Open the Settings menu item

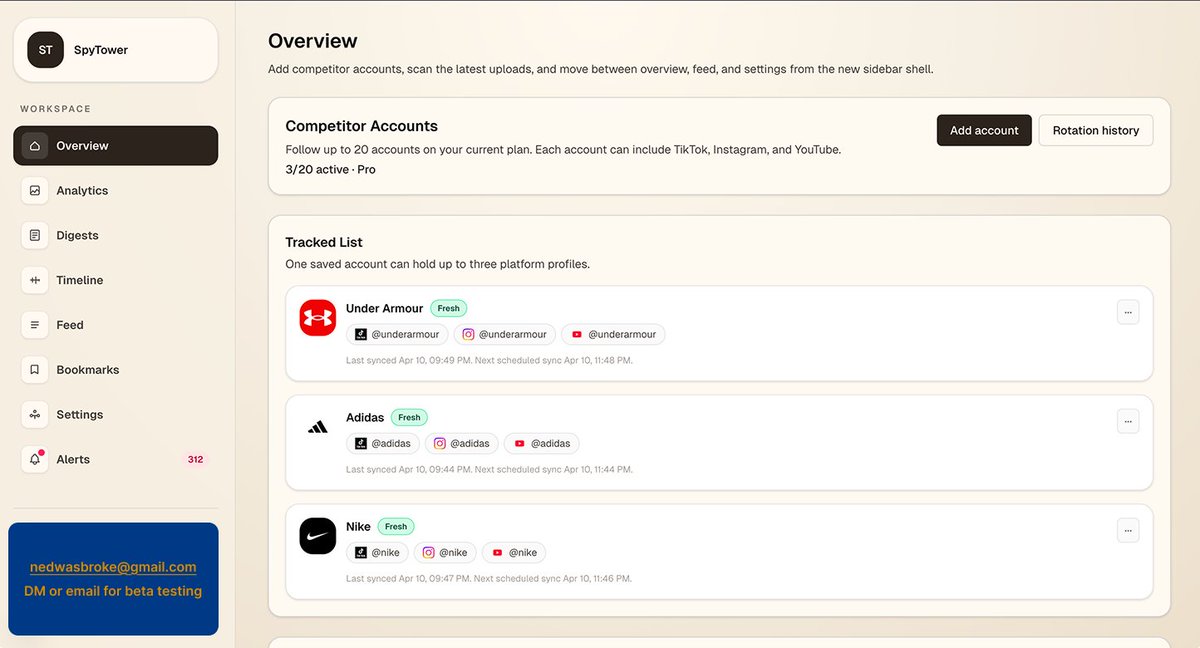click(x=115, y=414)
